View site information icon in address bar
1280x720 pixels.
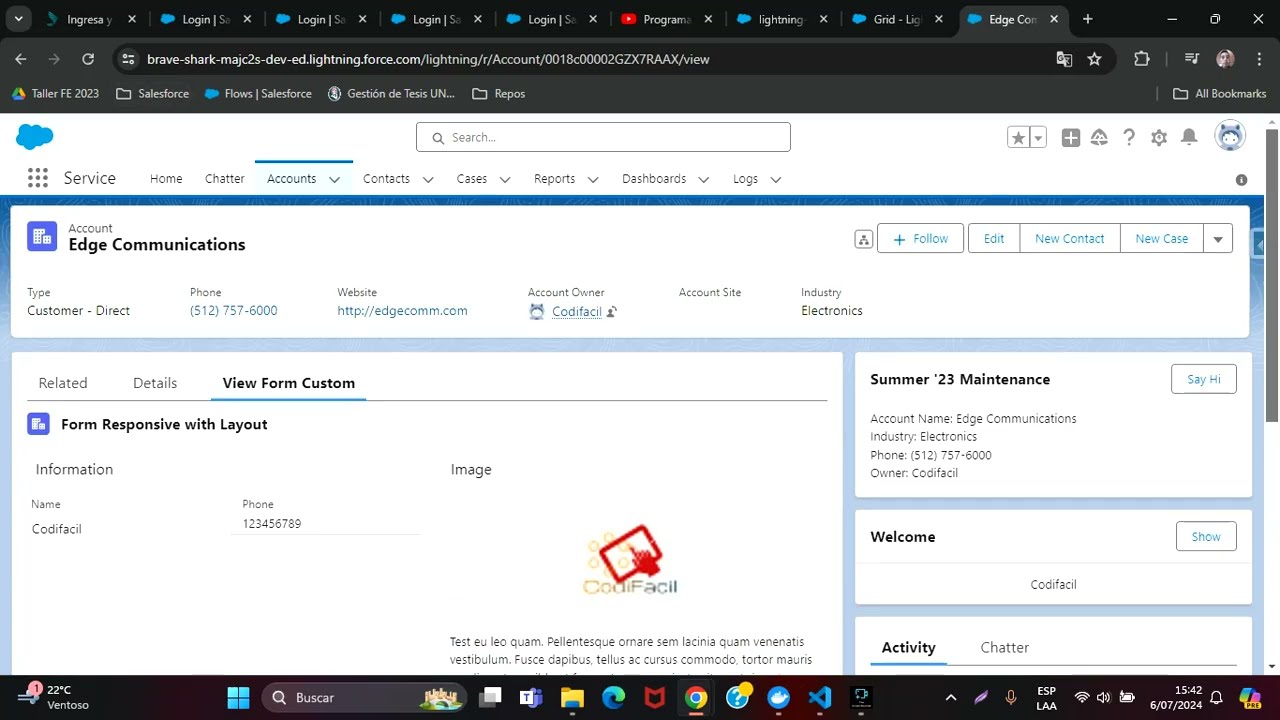click(x=128, y=59)
